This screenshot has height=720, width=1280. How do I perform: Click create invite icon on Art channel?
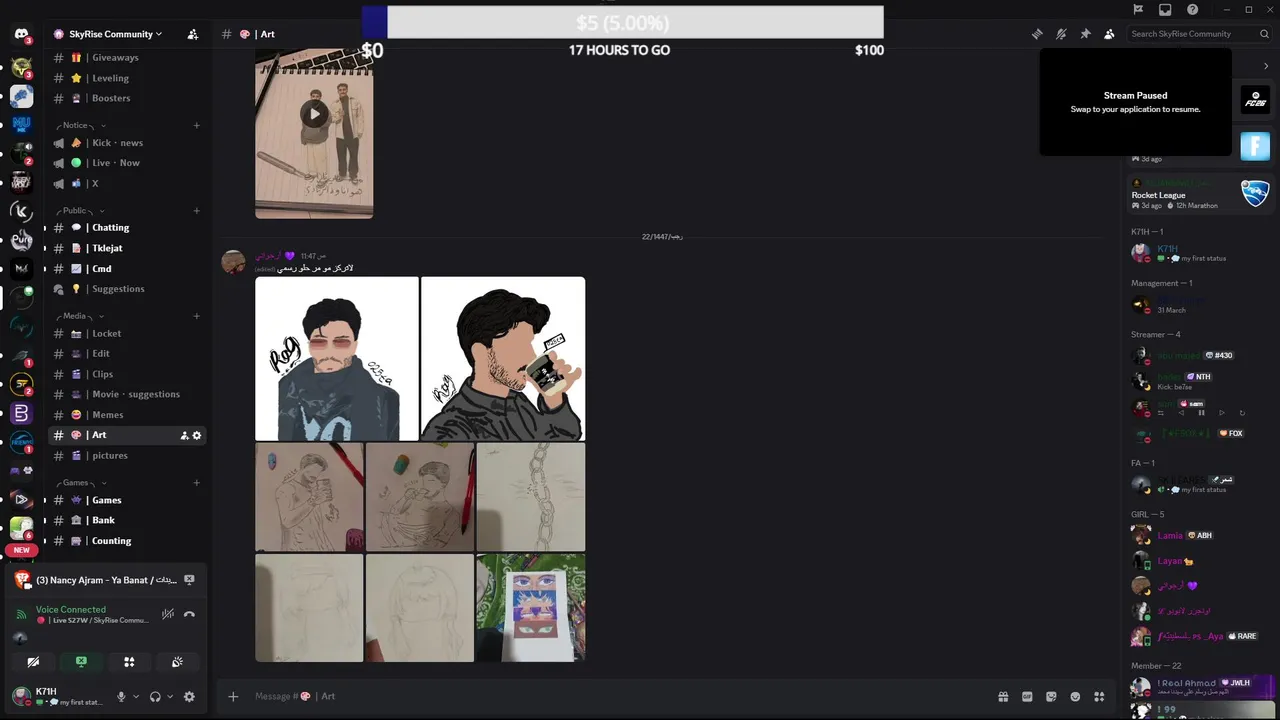pyautogui.click(x=184, y=435)
